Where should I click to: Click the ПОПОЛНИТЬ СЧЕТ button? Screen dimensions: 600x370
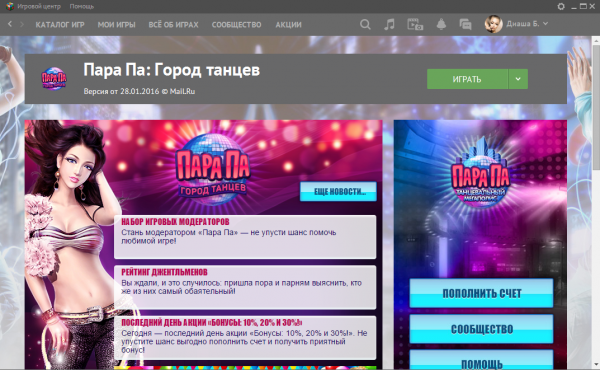[481, 293]
